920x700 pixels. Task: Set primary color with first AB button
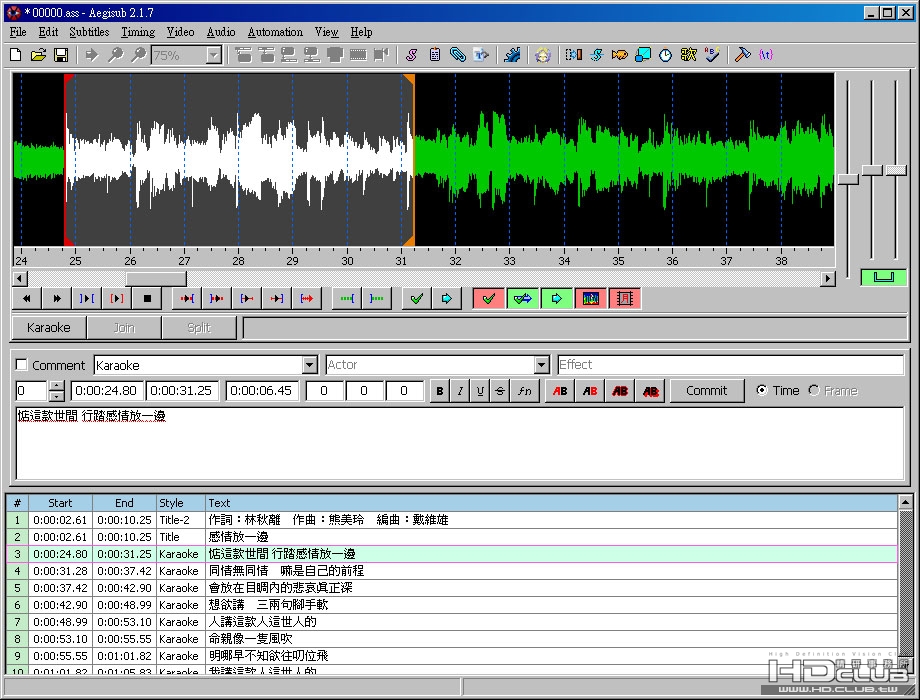(x=560, y=391)
